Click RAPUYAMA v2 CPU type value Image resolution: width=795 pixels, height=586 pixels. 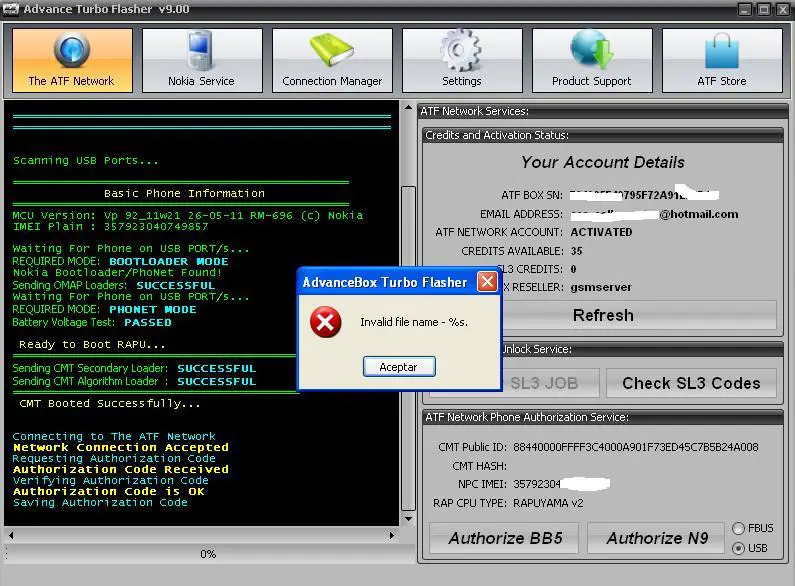tap(548, 503)
